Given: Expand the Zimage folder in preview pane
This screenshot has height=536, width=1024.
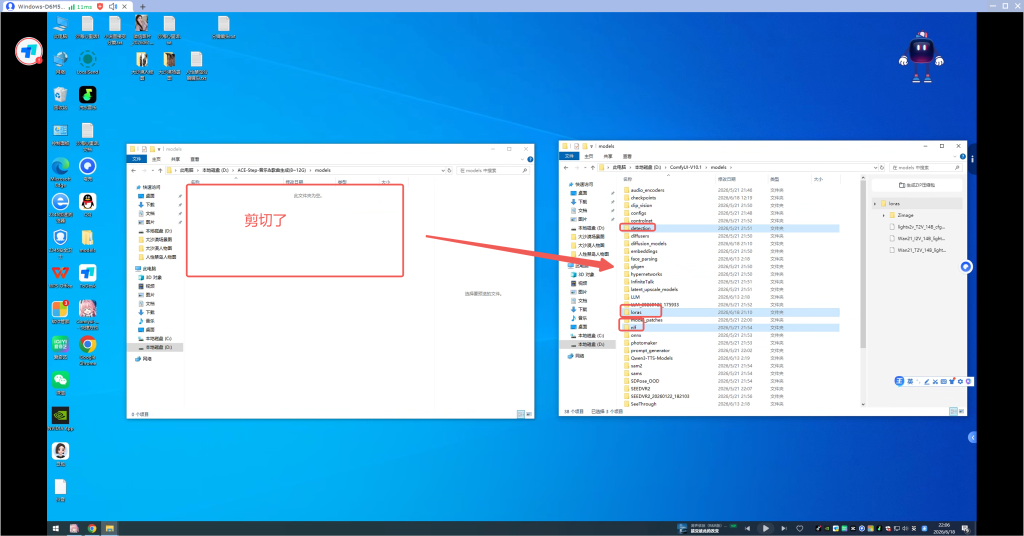Looking at the screenshot, I should tap(884, 215).
